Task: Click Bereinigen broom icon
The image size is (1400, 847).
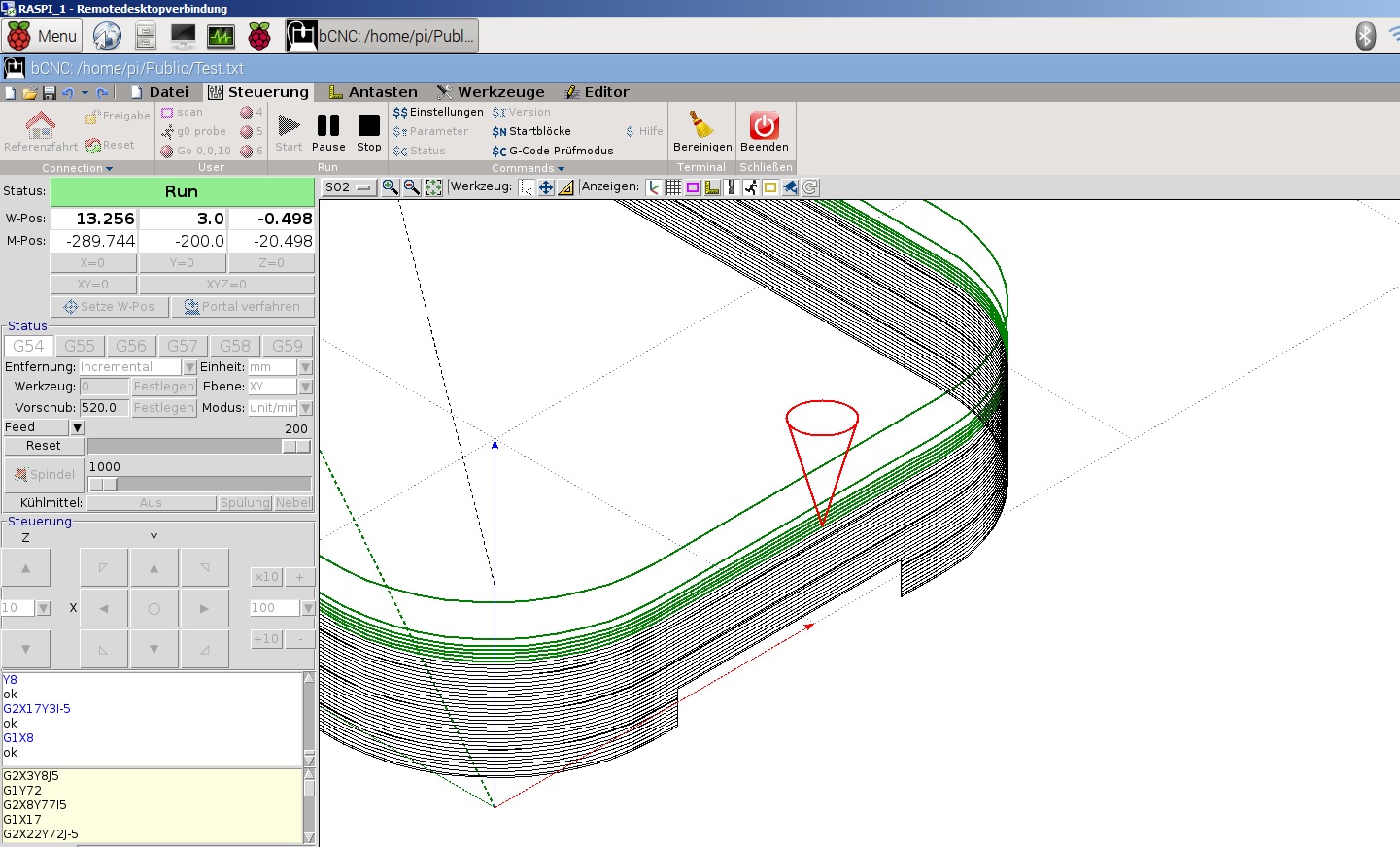Action: [702, 132]
